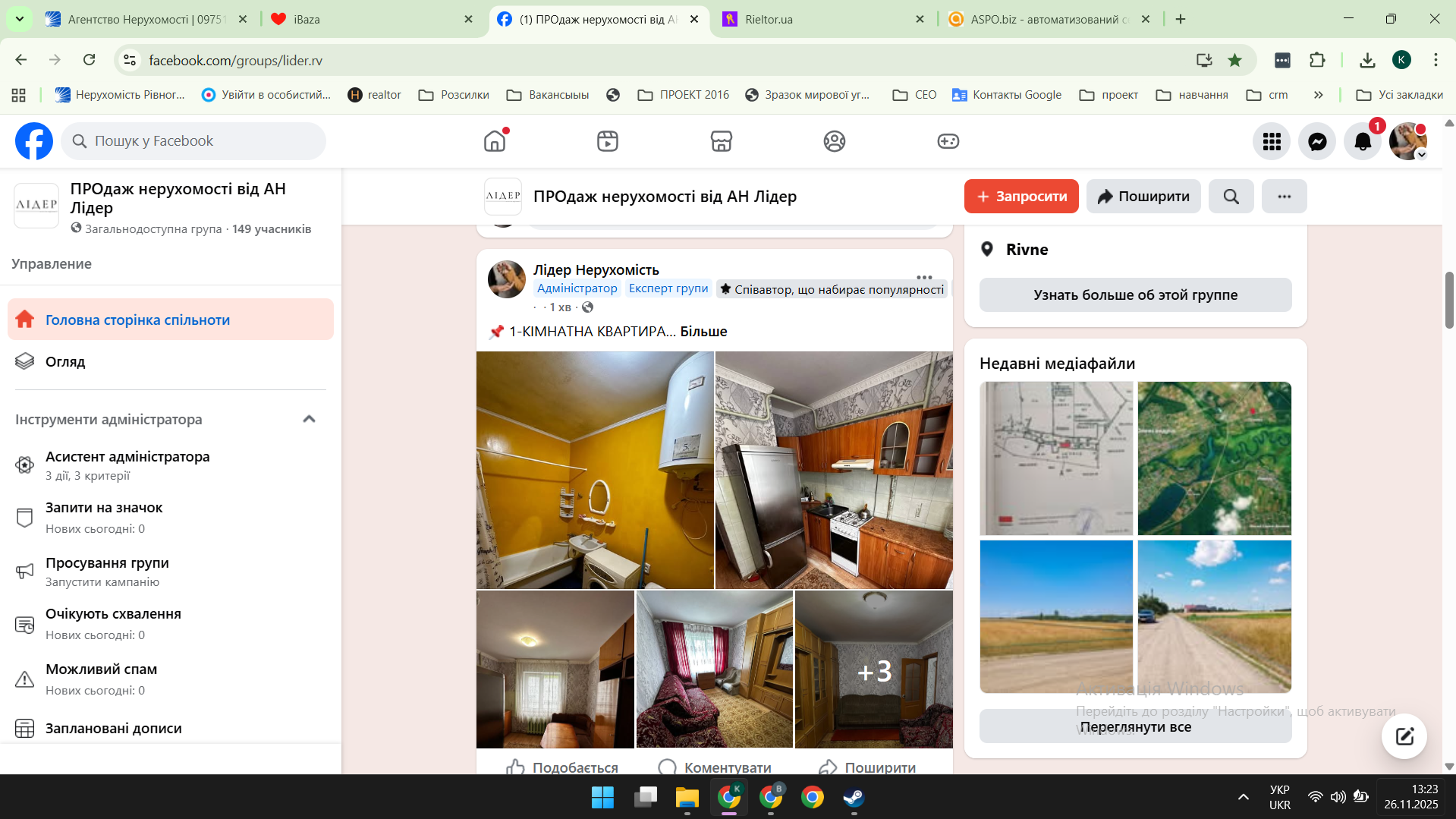
Task: Select Огляд in the left sidebar
Action: pos(65,361)
